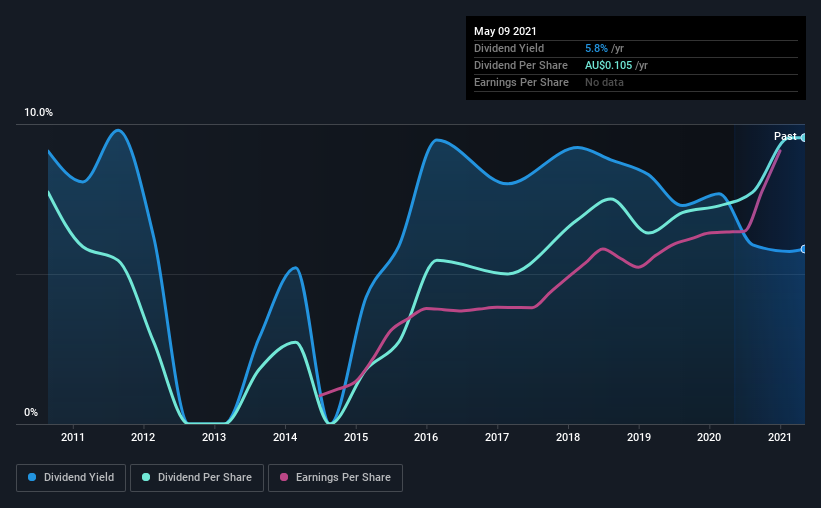
Task: Click the teal Dividend Per Share endpoint marker
Action: (803, 138)
